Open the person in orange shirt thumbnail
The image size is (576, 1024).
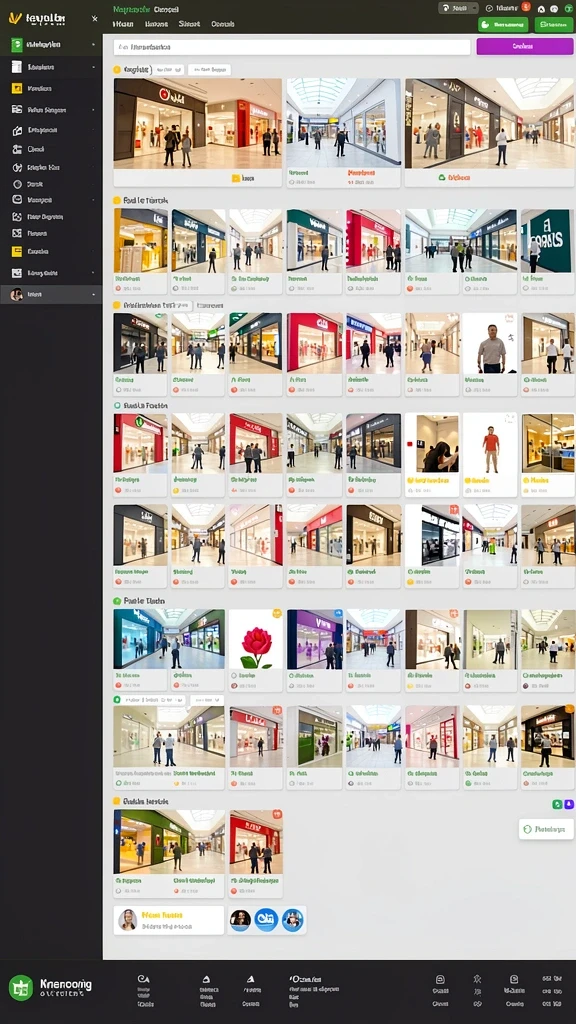[x=490, y=443]
